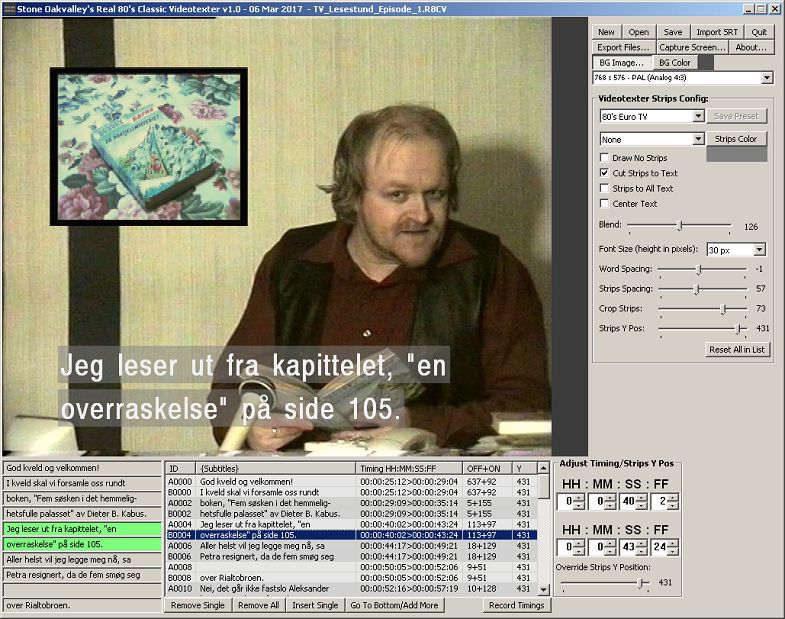
Task: Click on the Blend slider
Action: 679,226
